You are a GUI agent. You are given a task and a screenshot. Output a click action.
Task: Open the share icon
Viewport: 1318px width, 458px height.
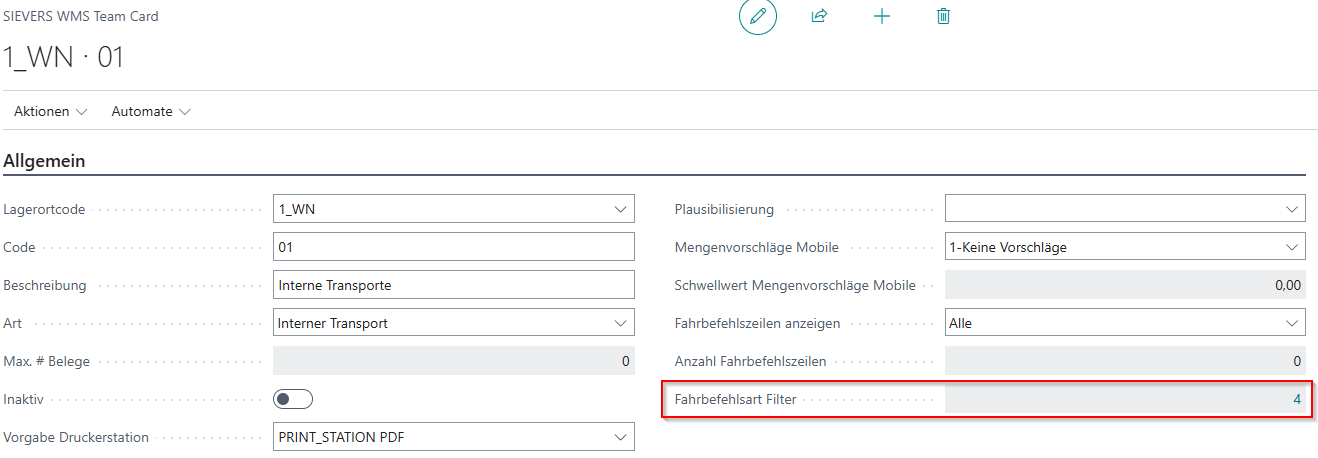click(x=819, y=17)
